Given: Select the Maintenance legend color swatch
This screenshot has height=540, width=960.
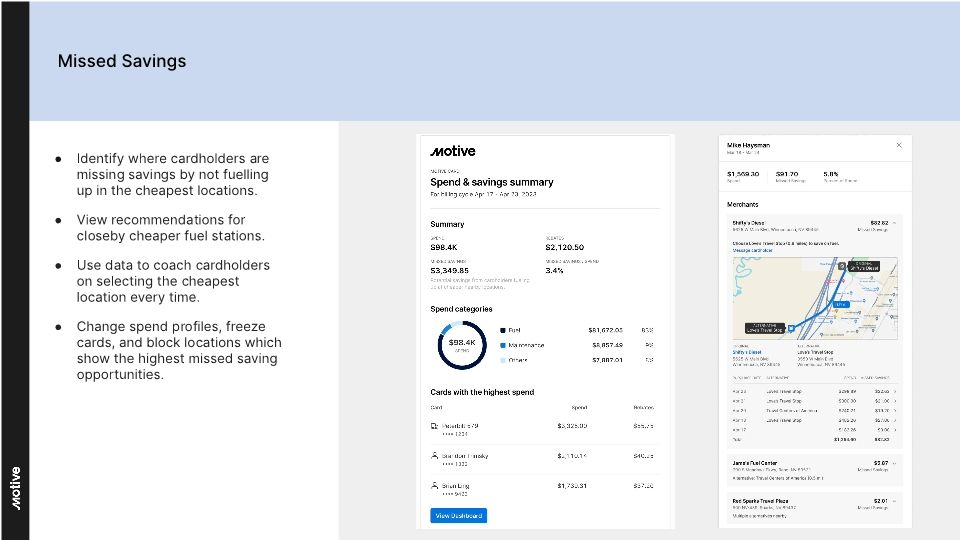Looking at the screenshot, I should point(503,345).
